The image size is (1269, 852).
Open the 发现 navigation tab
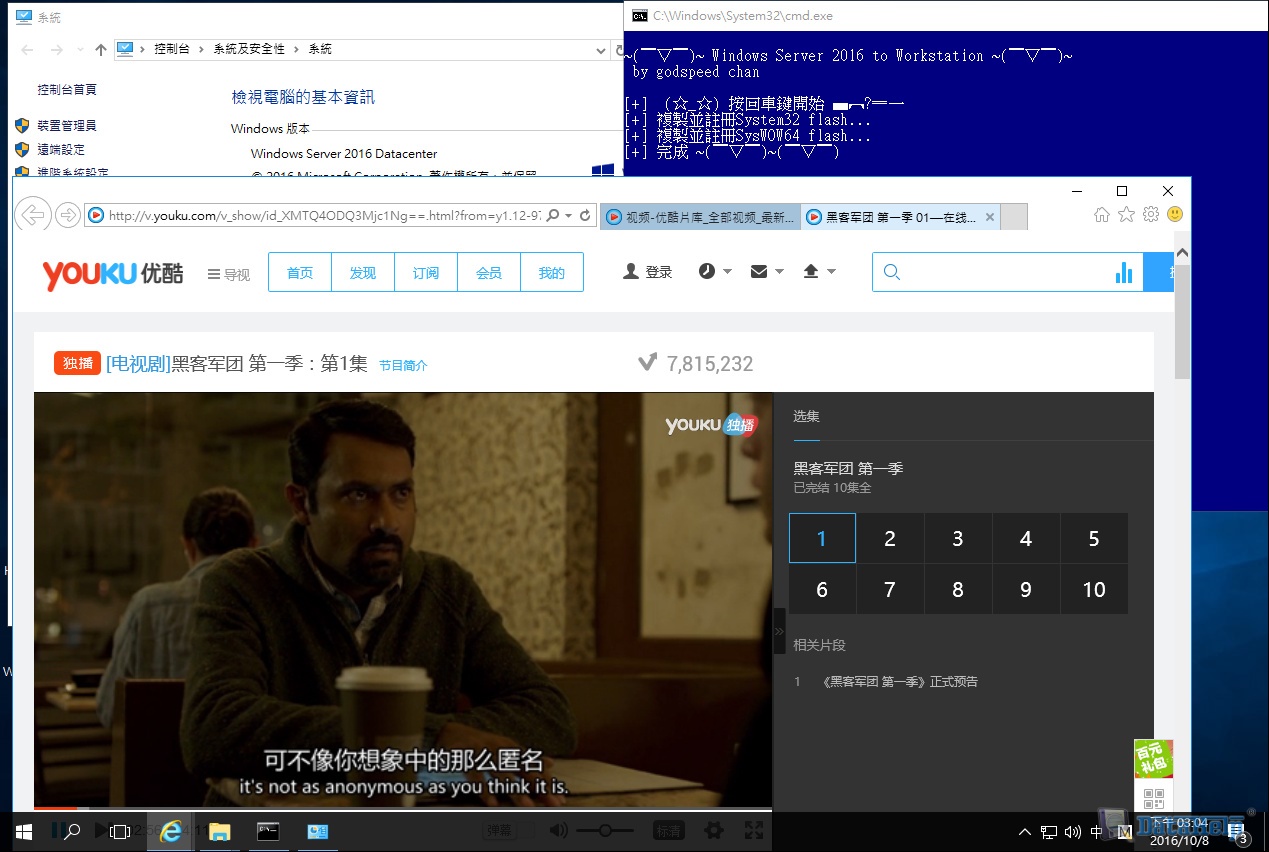coord(362,273)
